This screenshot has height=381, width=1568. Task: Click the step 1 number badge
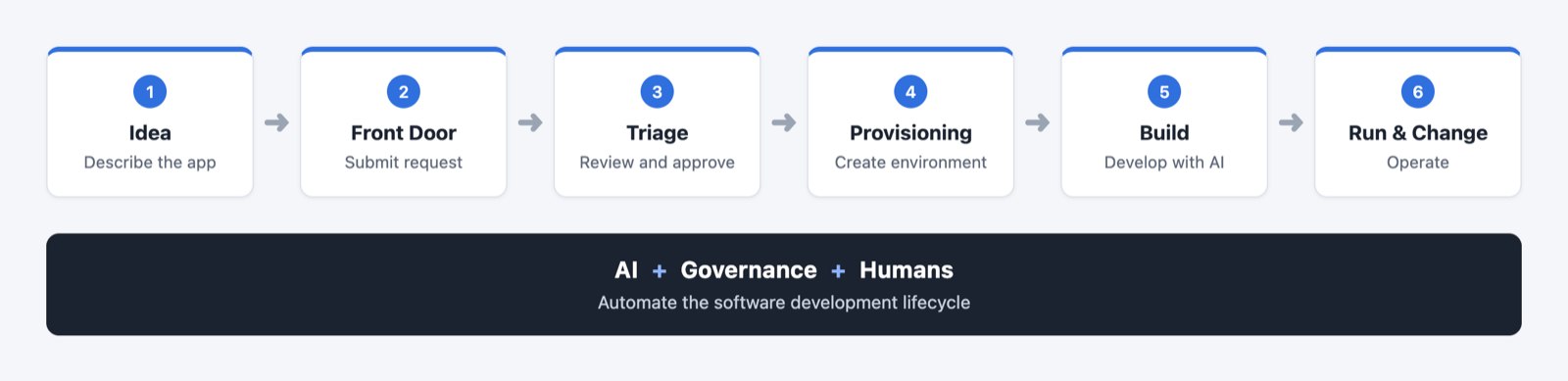150,92
